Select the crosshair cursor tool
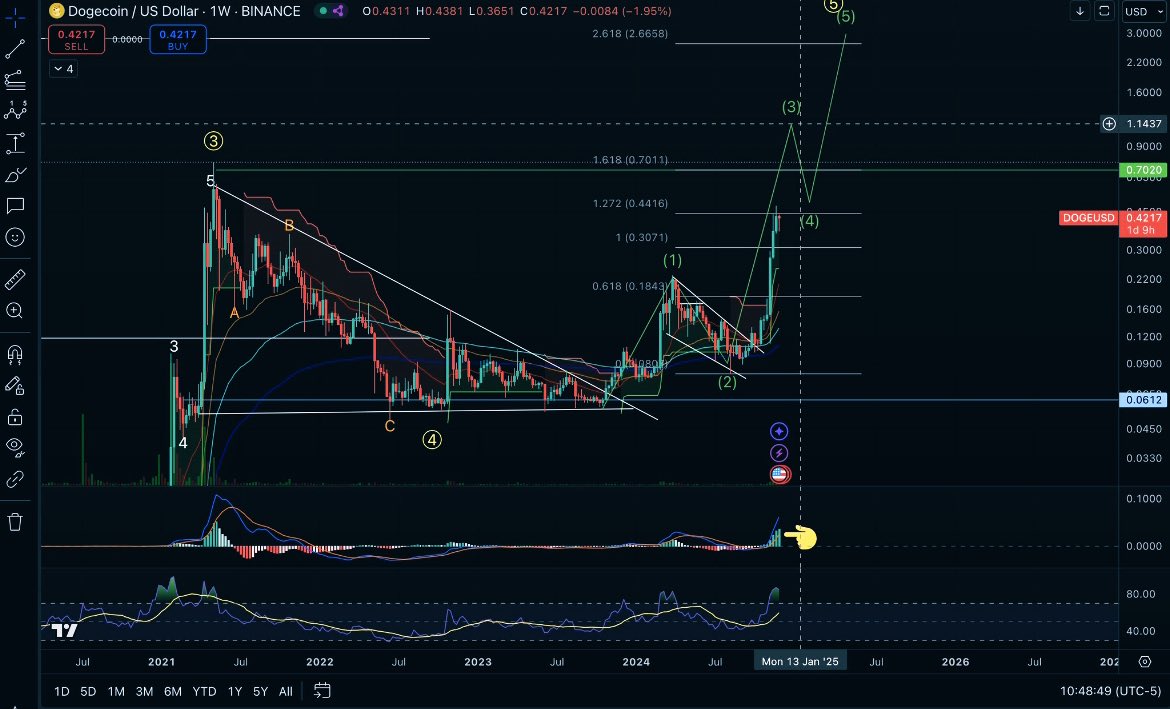The image size is (1170, 709). (15, 16)
